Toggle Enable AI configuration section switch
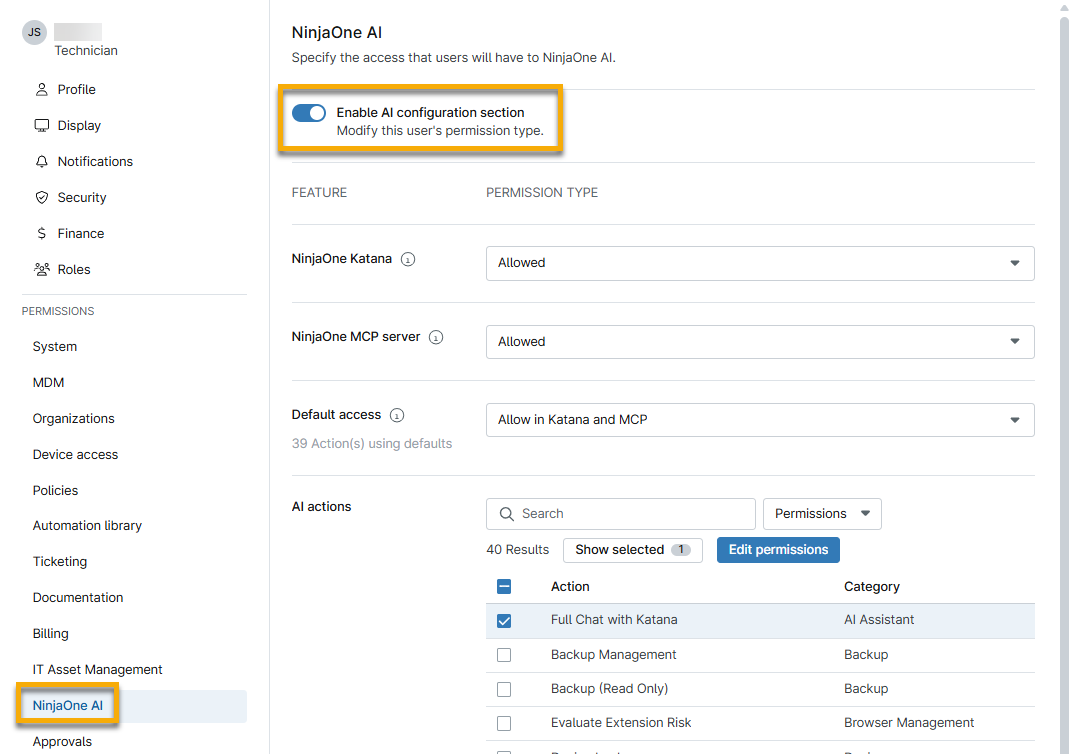Screen dimensions: 1072x754 coord(309,113)
